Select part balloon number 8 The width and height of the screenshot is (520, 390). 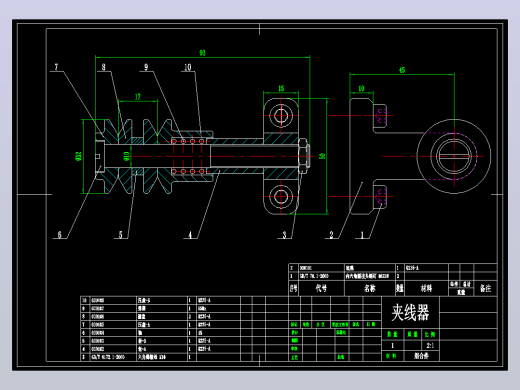click(x=104, y=67)
